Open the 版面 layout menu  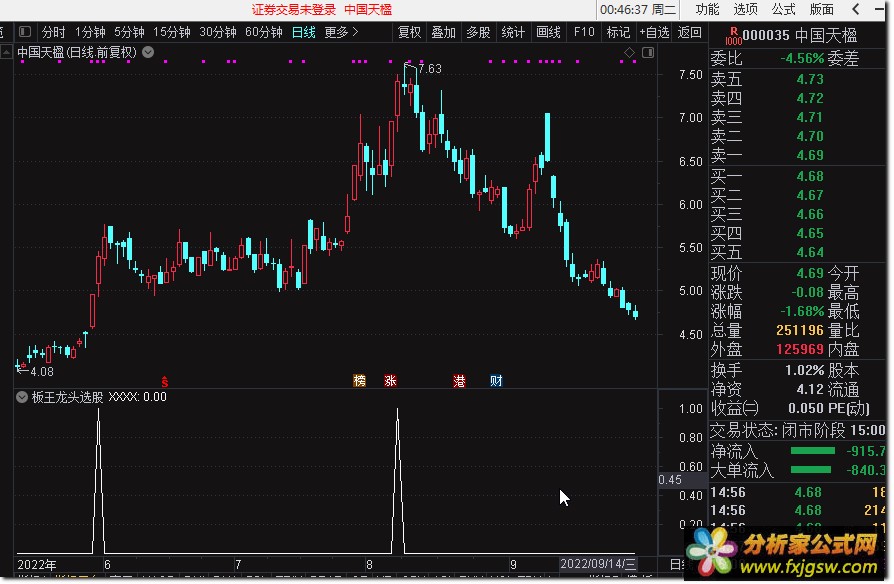(822, 10)
